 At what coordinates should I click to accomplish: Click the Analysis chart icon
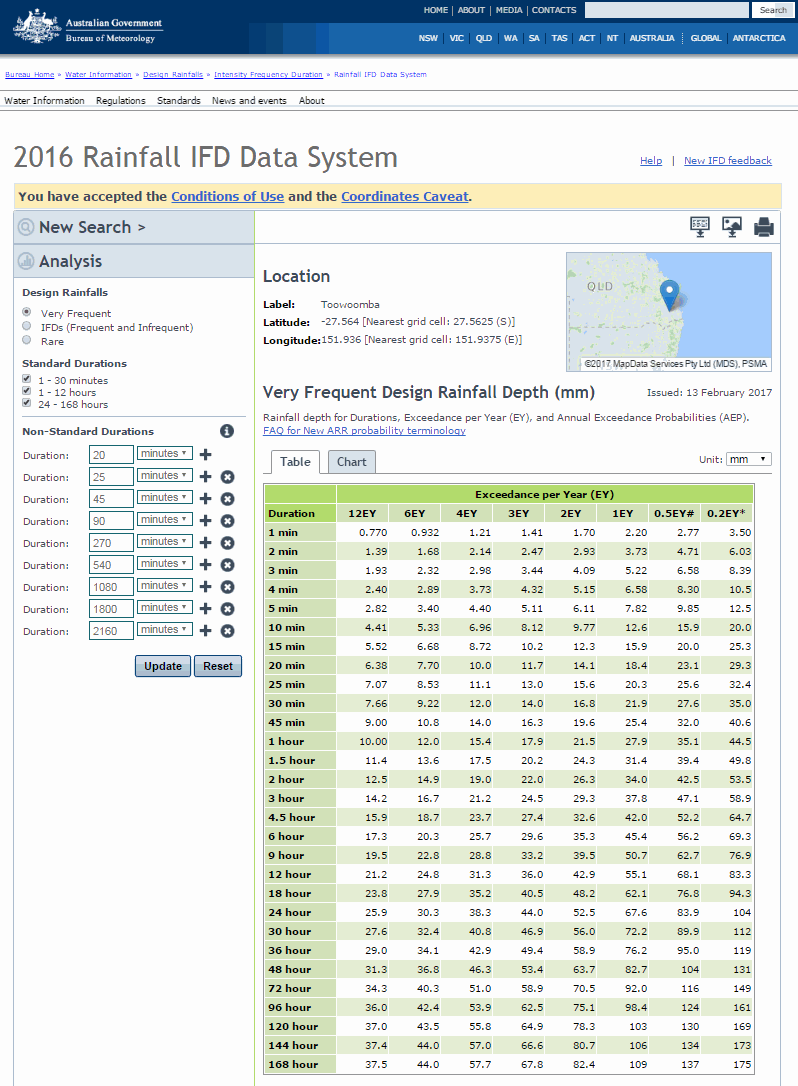pos(26,261)
